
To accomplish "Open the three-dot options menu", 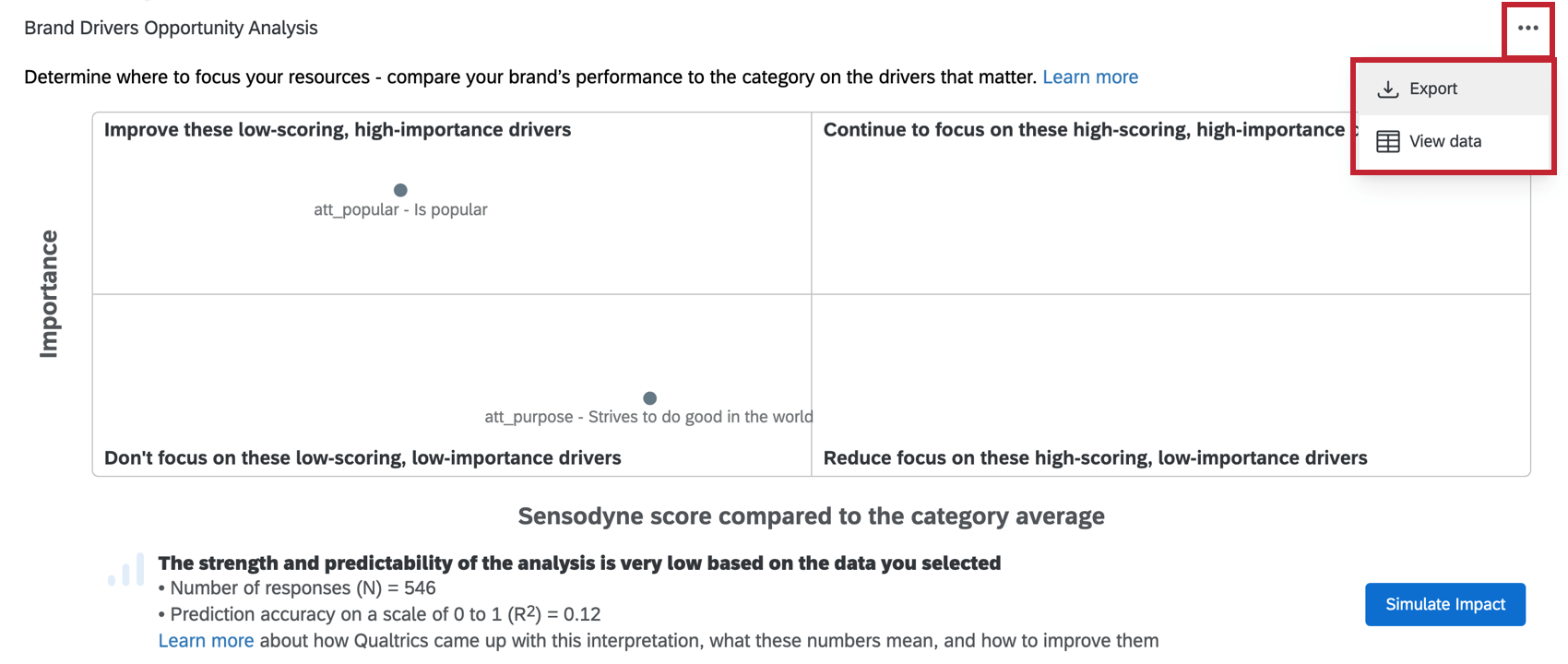I will [1526, 29].
